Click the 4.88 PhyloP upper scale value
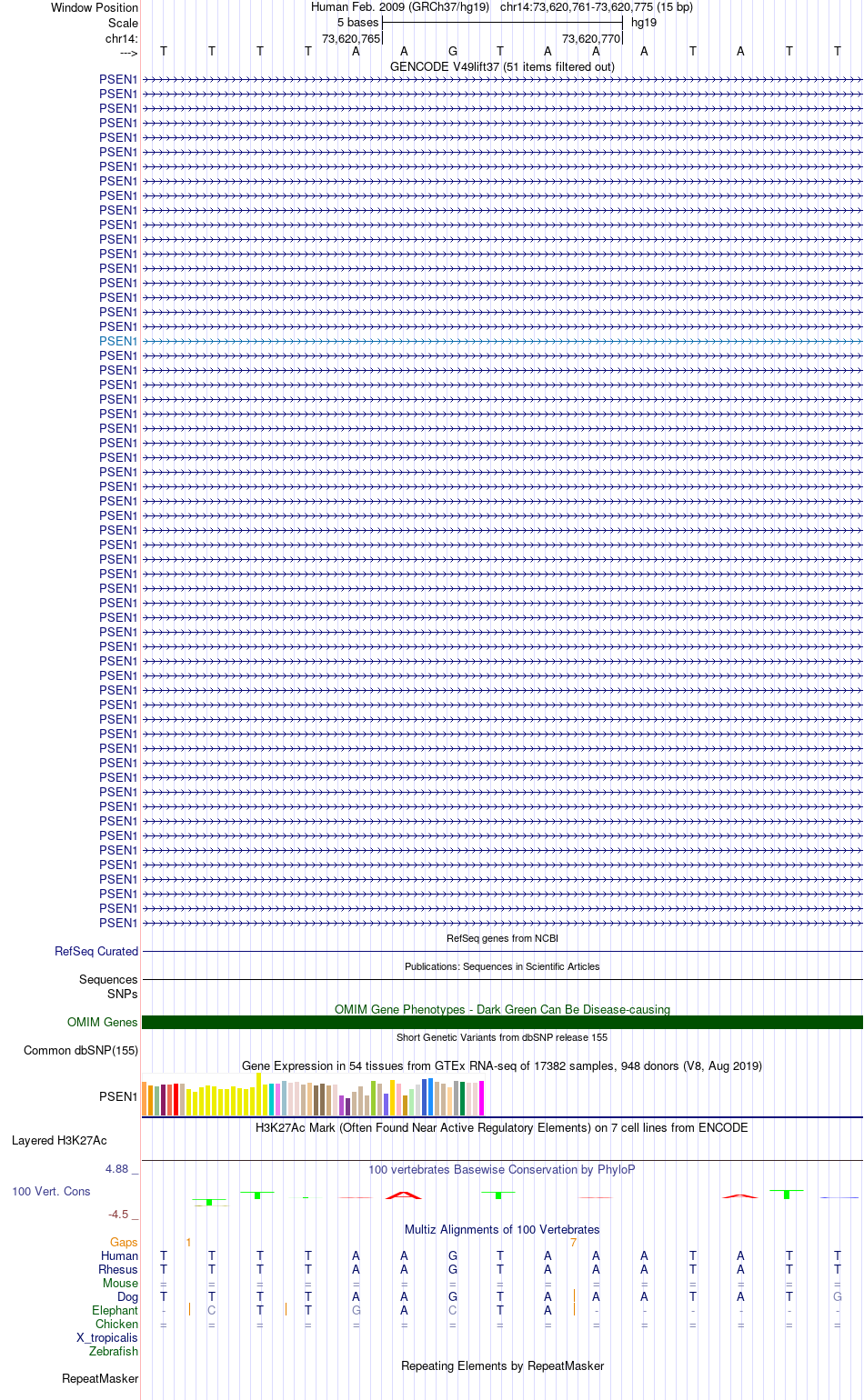Screen dimensions: 864x1400 point(116,1168)
